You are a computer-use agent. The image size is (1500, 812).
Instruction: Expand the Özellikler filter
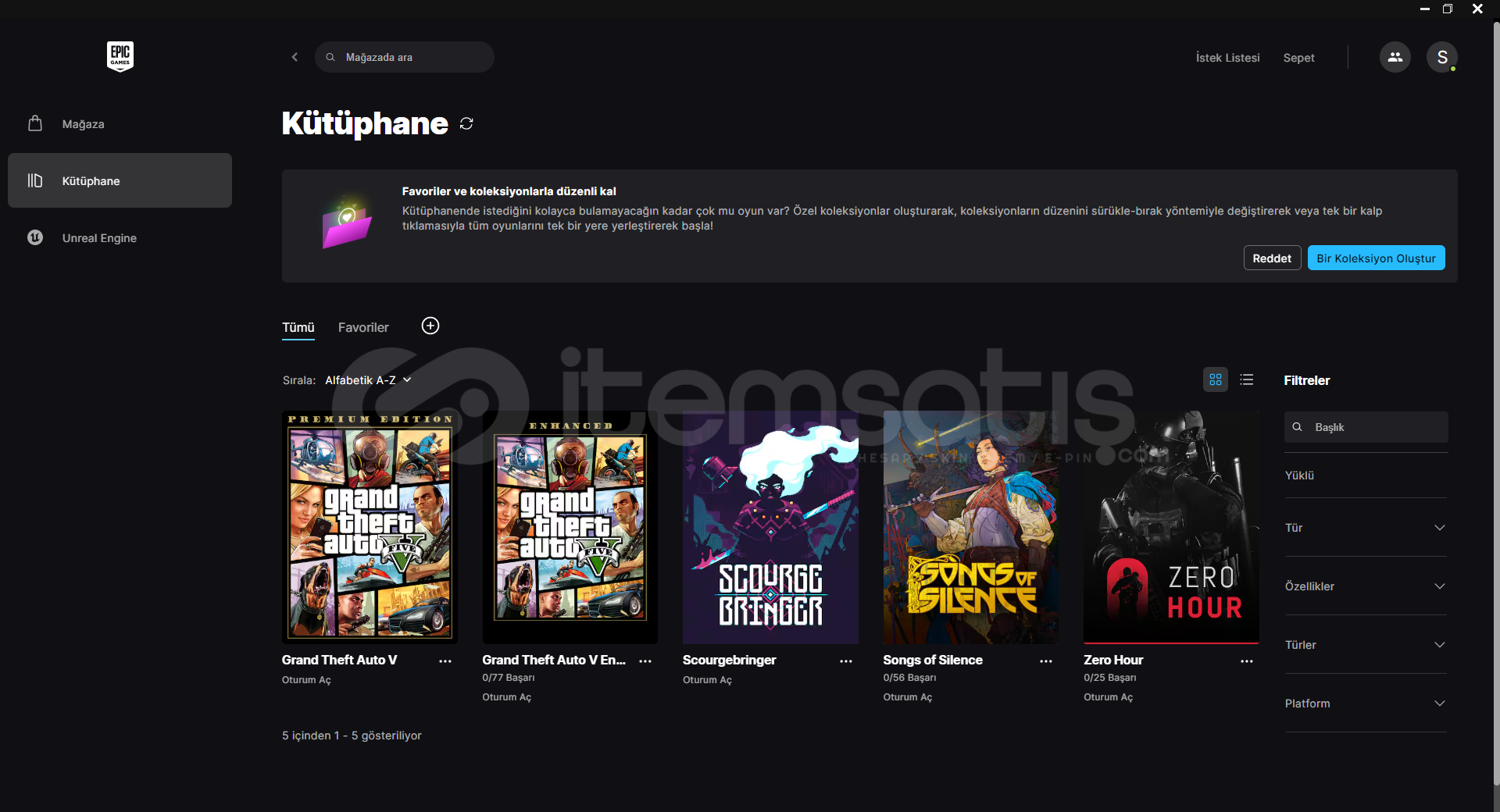point(1366,586)
